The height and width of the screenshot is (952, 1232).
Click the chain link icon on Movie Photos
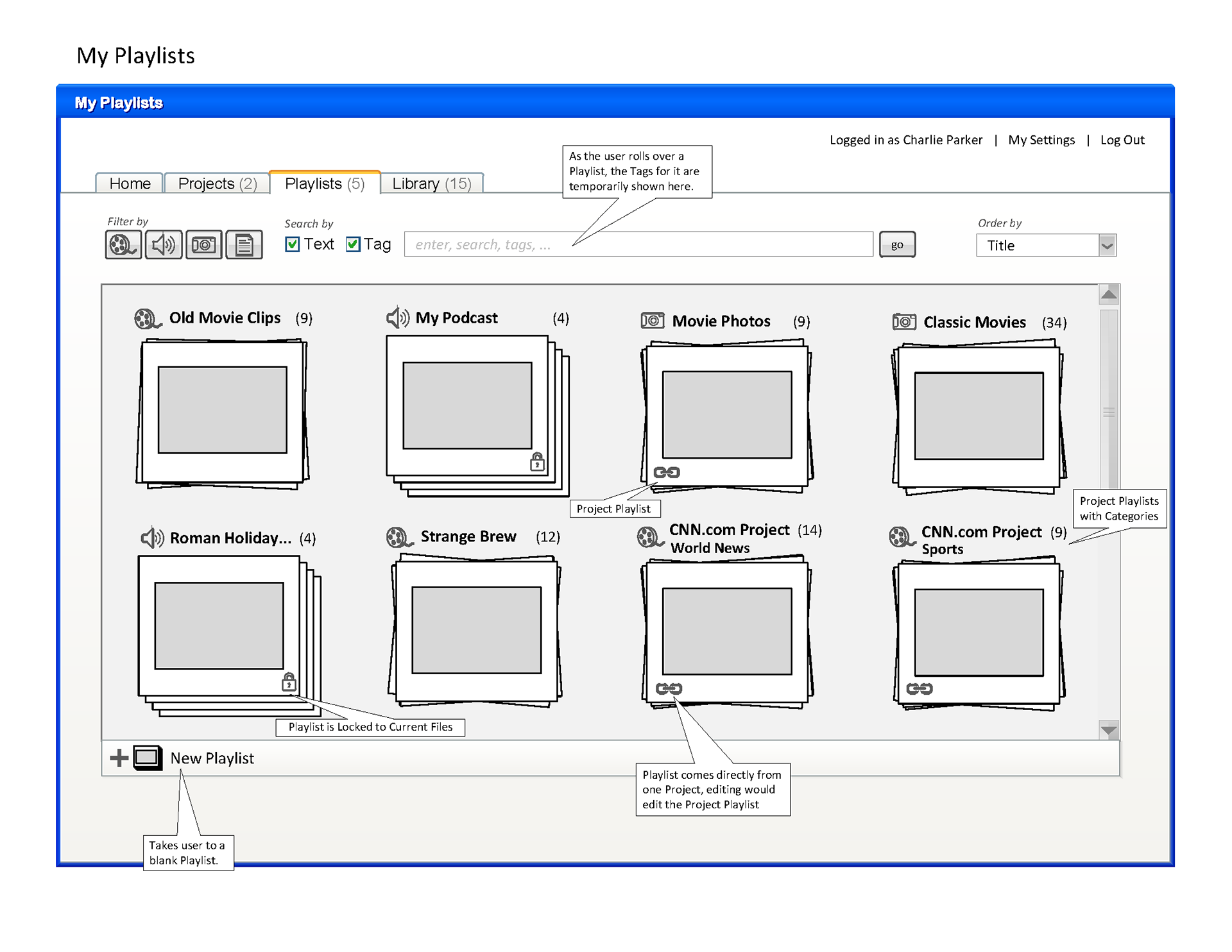click(x=667, y=473)
